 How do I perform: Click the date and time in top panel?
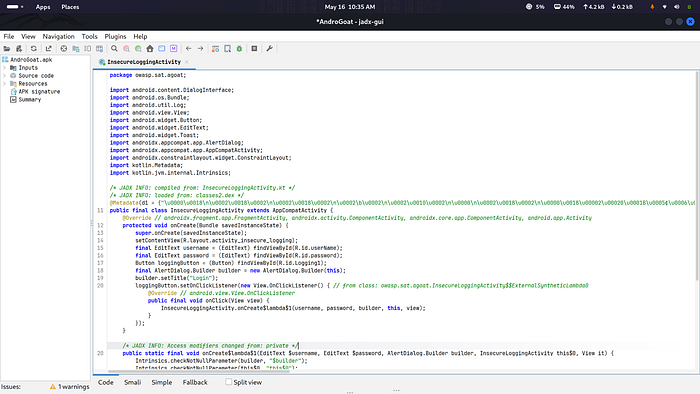coord(350,7)
